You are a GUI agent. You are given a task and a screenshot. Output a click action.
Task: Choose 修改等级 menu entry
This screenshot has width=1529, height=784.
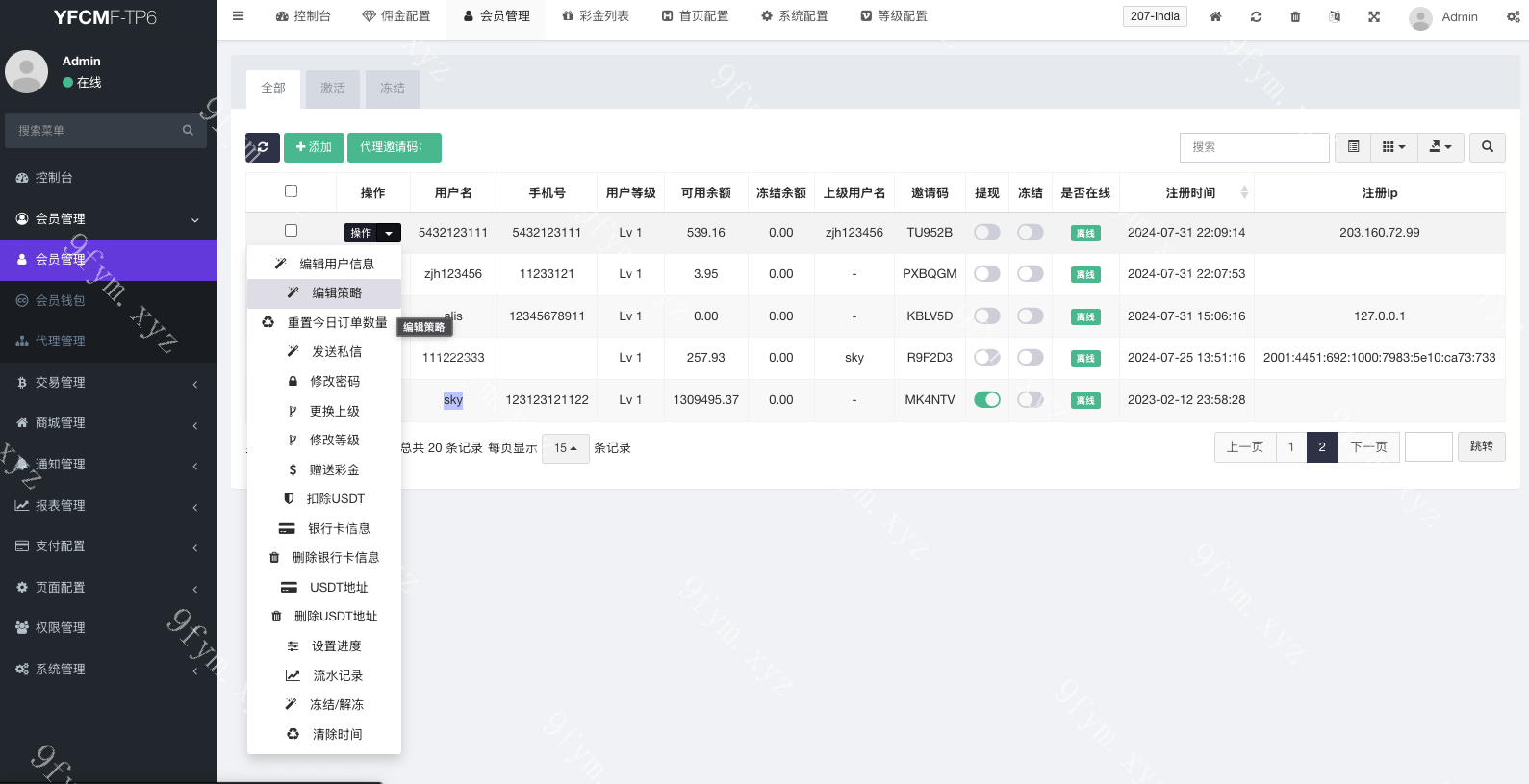click(x=324, y=441)
